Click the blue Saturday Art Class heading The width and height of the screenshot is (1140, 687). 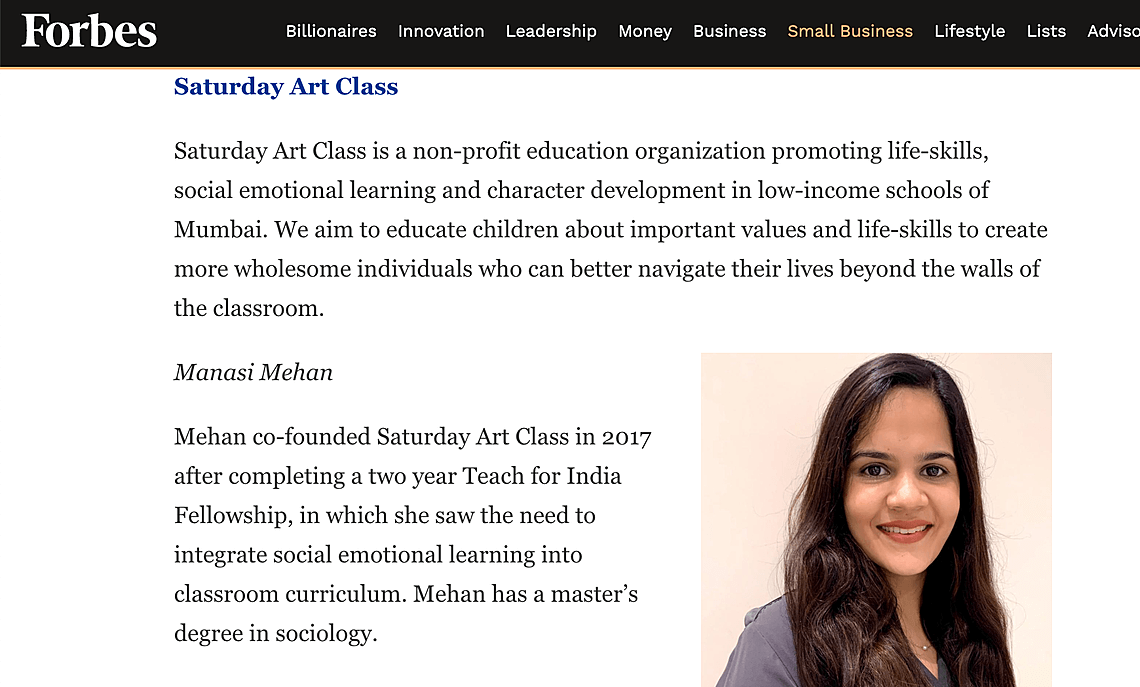pyautogui.click(x=286, y=87)
